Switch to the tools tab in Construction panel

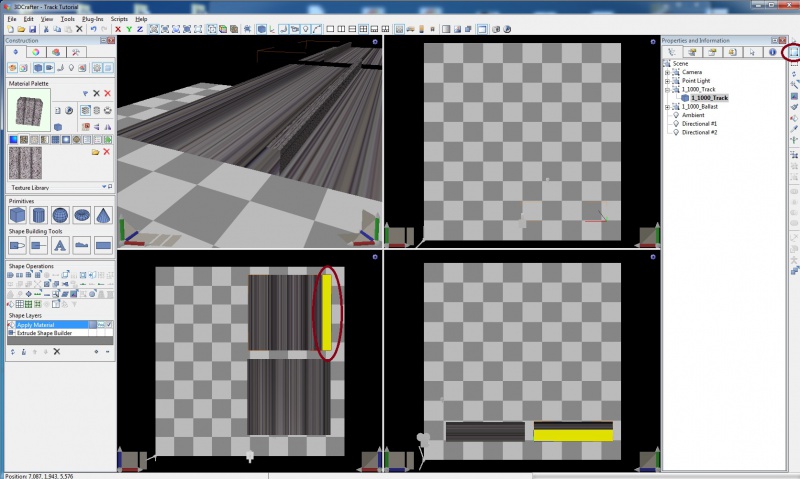coord(76,52)
